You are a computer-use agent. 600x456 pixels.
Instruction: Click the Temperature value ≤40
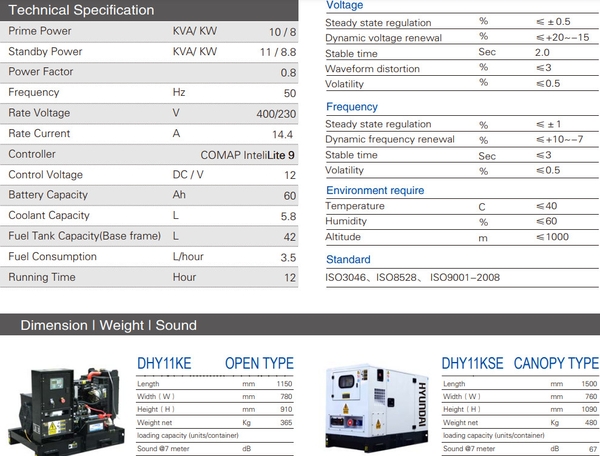[x=546, y=206]
